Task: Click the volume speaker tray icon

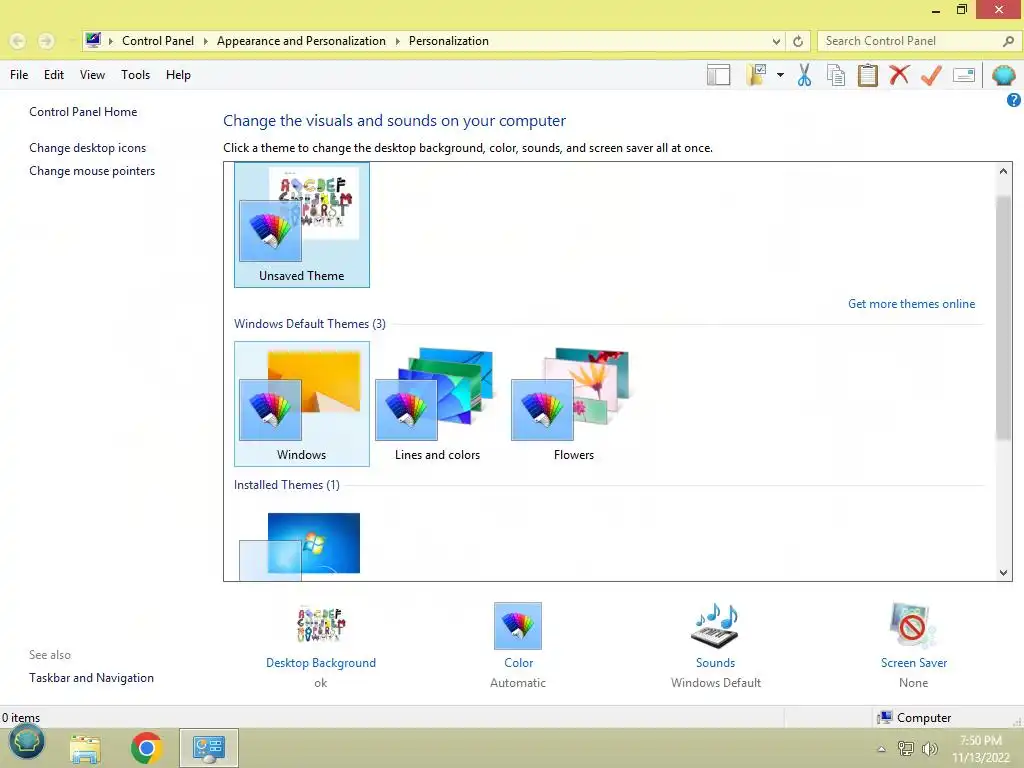Action: [x=930, y=749]
